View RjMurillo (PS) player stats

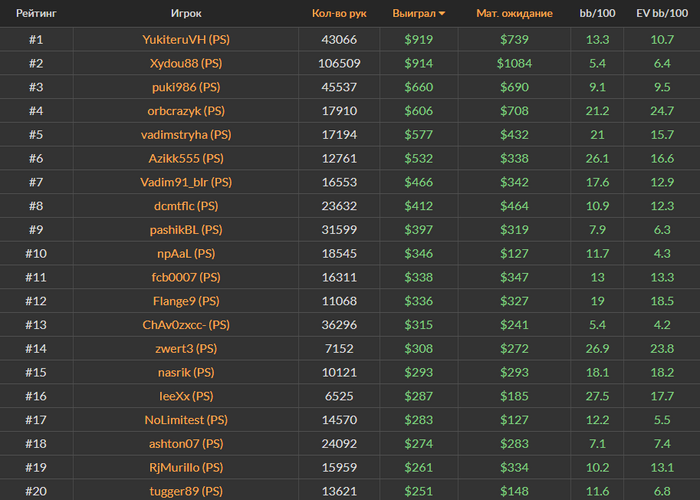[x=186, y=467]
